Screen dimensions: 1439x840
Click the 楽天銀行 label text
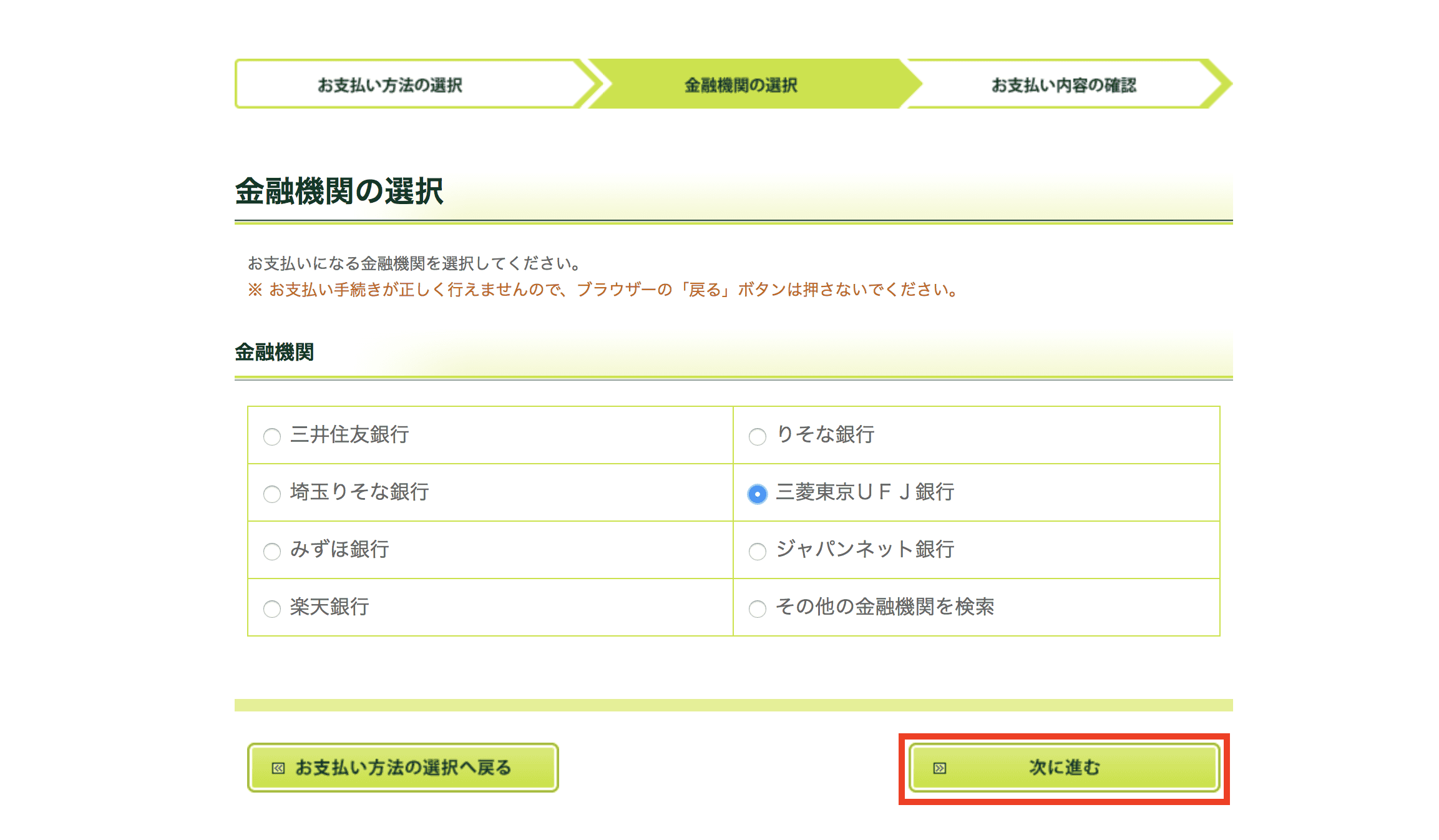[x=329, y=607]
